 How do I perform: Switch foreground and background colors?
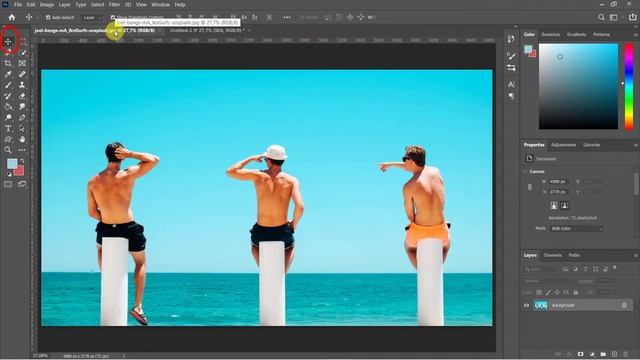pos(22,161)
